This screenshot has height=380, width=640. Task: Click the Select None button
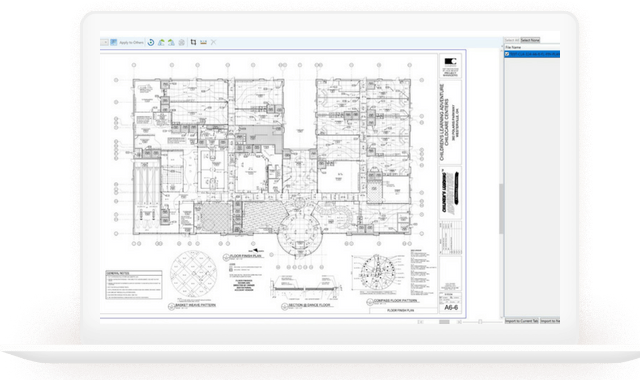click(x=530, y=40)
